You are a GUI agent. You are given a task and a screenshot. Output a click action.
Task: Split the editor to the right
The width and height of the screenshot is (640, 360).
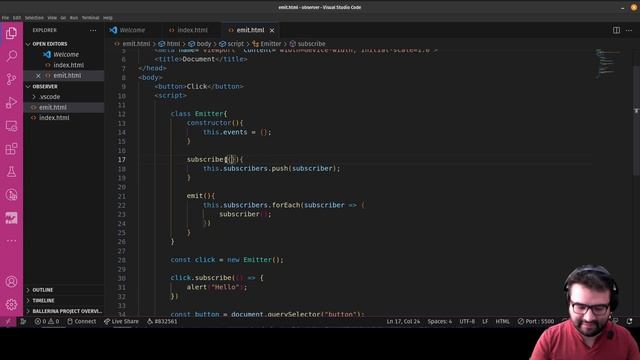click(x=616, y=30)
